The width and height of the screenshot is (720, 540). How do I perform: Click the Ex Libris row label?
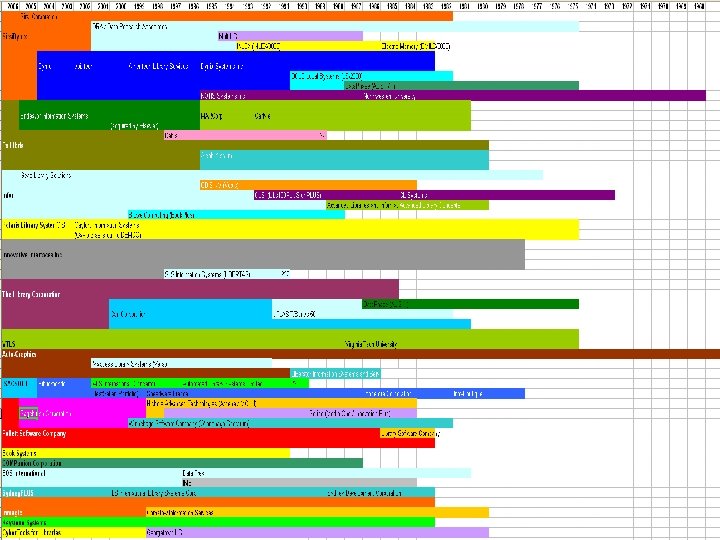click(x=12, y=145)
